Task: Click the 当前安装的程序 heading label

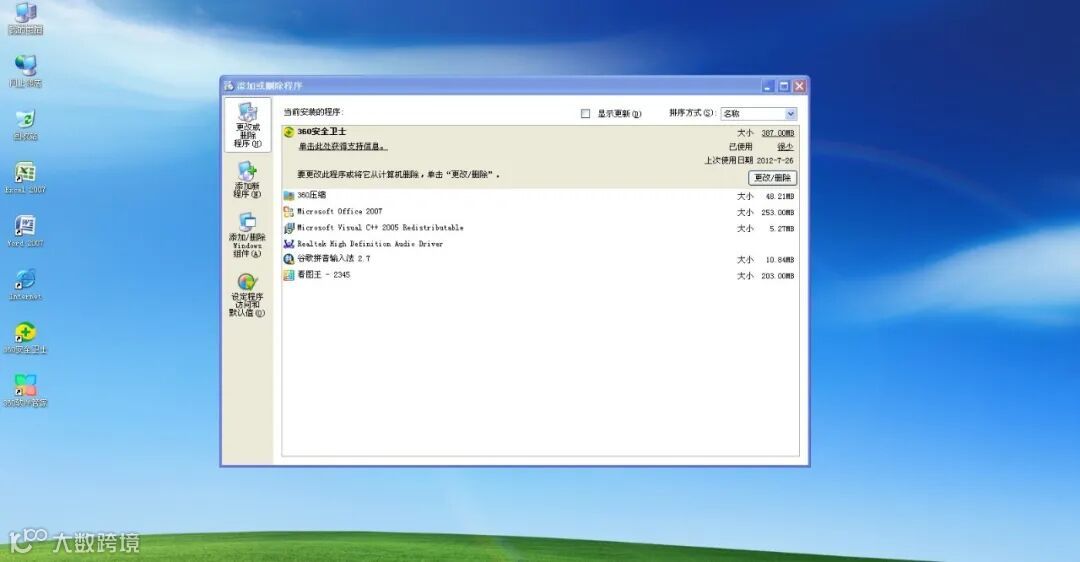Action: (313, 112)
